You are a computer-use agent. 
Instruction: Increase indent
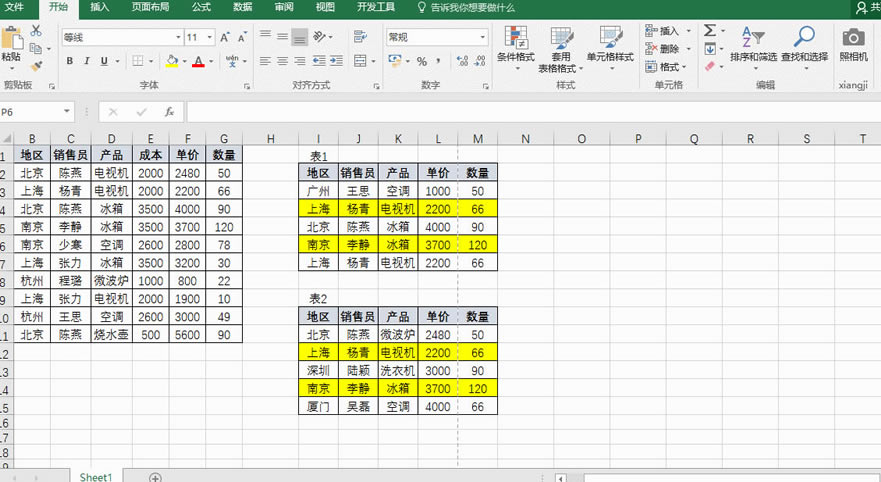[x=337, y=61]
